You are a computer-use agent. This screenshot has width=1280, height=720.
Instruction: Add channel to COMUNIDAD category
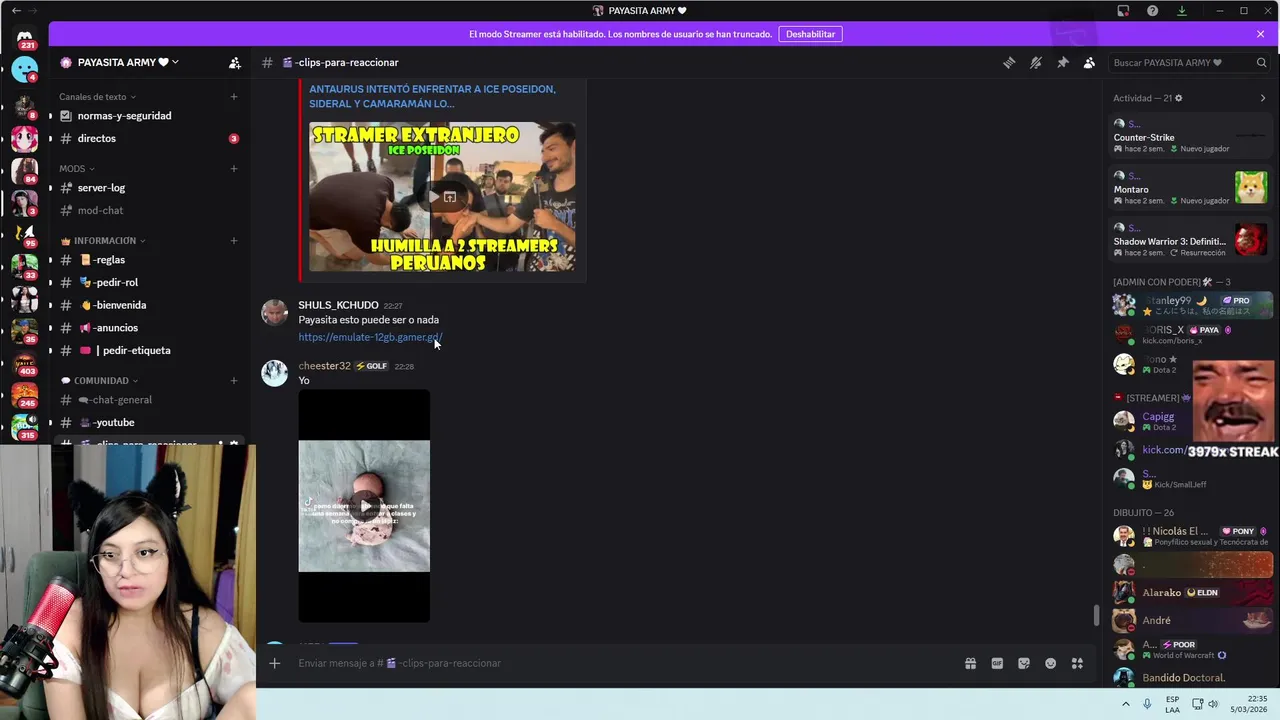tap(234, 380)
